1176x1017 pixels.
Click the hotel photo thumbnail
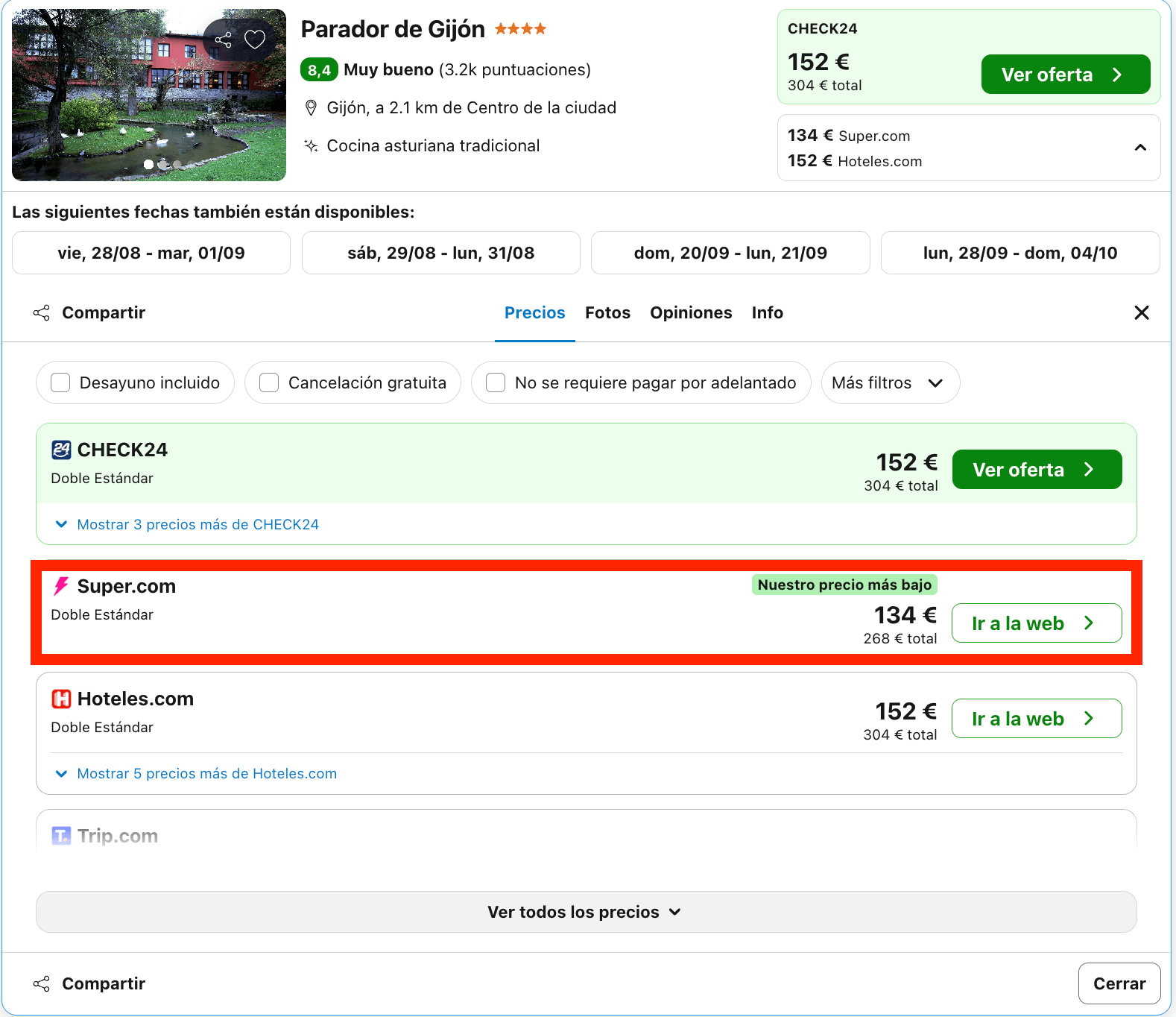[x=149, y=95]
